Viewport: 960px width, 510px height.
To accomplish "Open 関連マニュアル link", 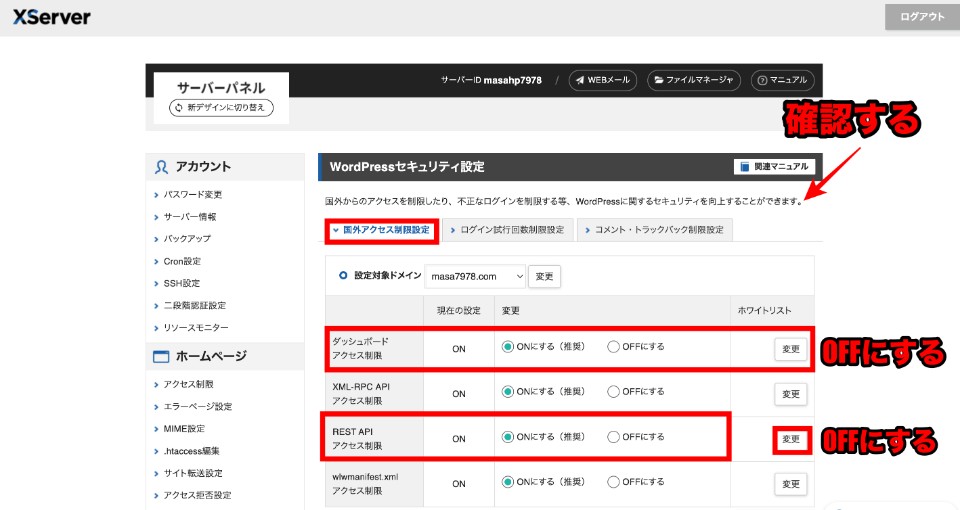I will [x=774, y=167].
